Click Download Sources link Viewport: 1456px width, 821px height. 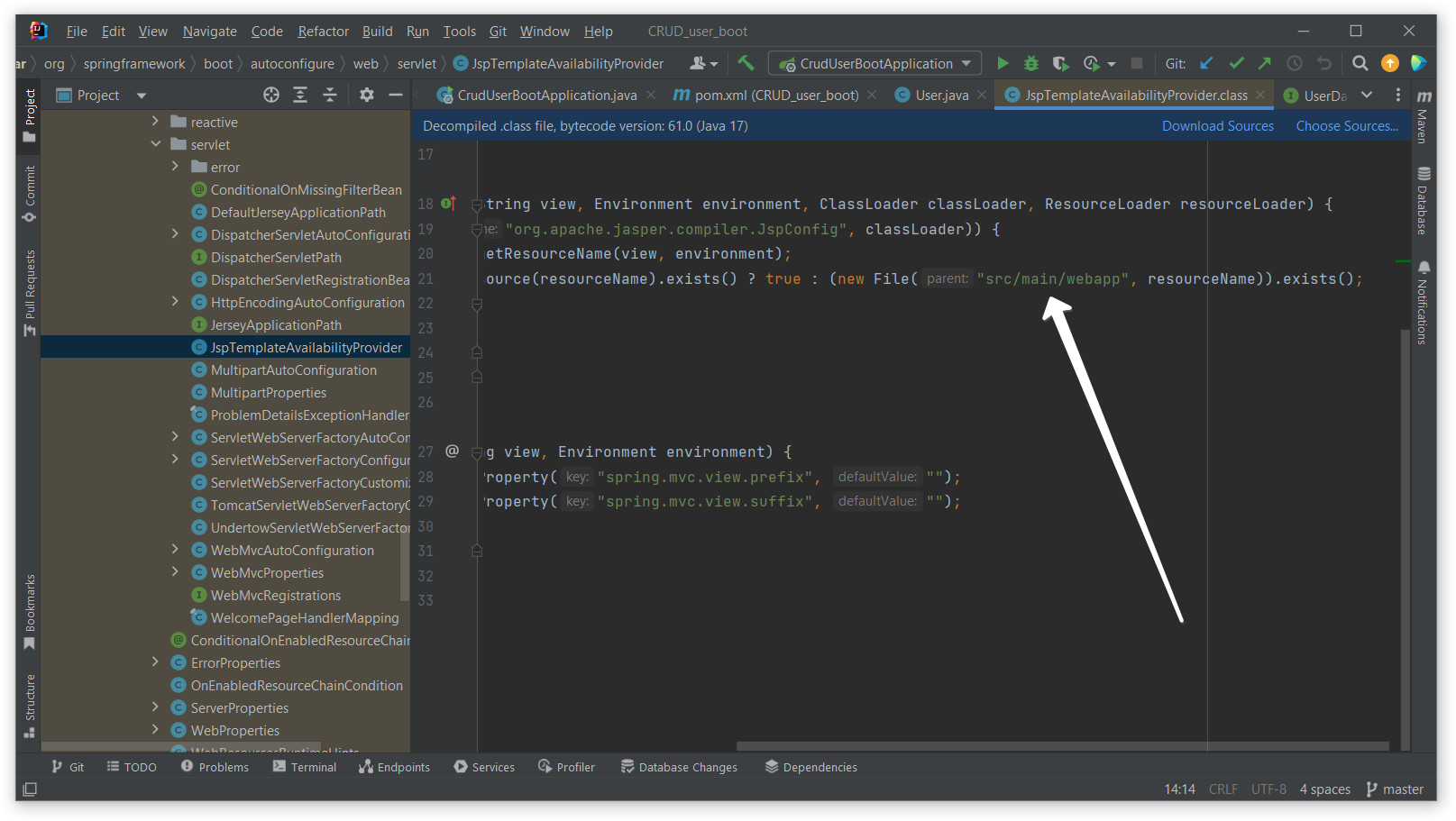tap(1217, 126)
